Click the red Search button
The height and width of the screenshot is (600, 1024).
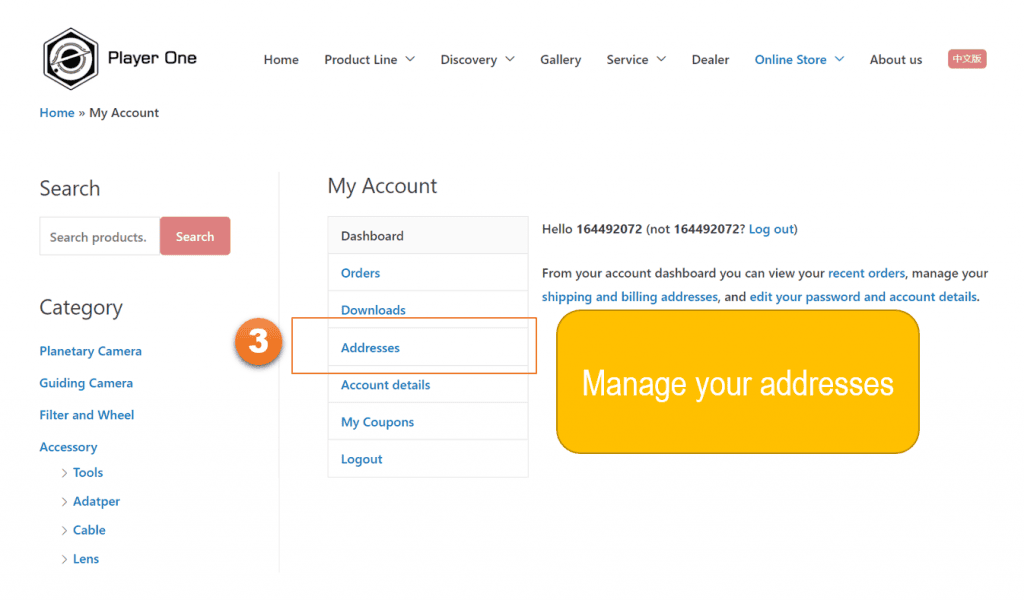[x=195, y=237]
